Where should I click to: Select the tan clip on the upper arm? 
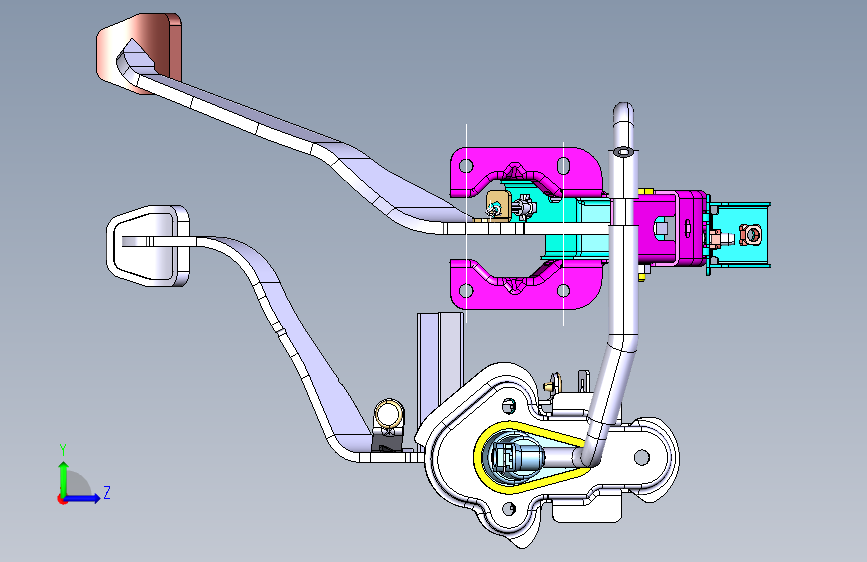coord(498,206)
